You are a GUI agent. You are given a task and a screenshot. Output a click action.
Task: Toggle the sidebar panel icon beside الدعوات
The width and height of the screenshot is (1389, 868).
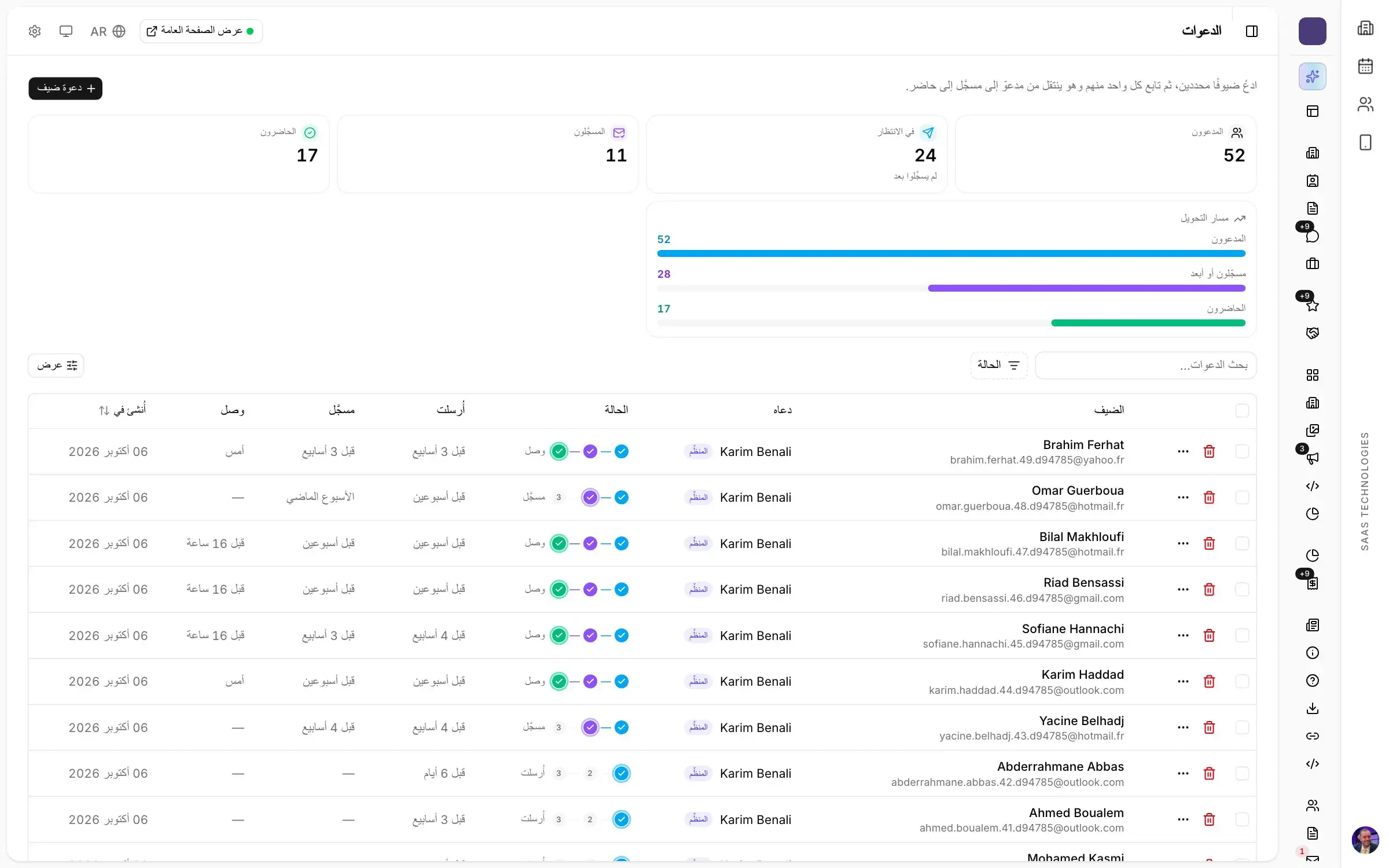tap(1251, 31)
